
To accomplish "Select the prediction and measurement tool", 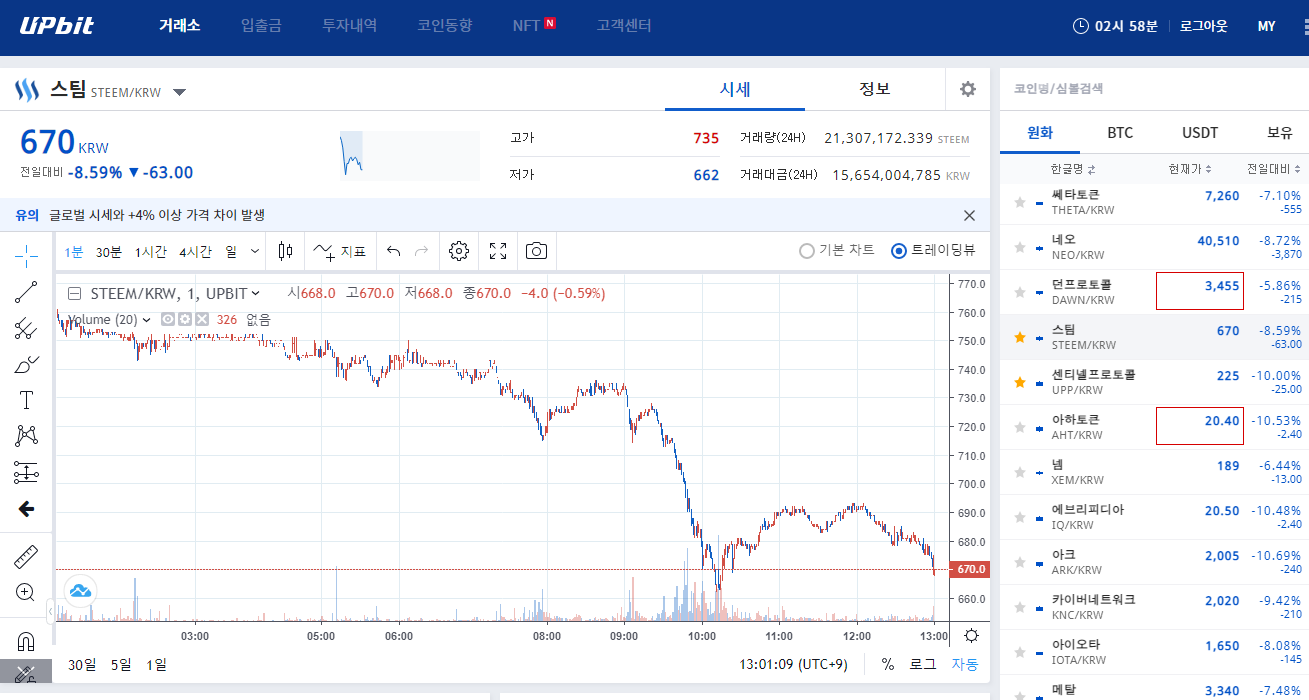I will point(26,472).
